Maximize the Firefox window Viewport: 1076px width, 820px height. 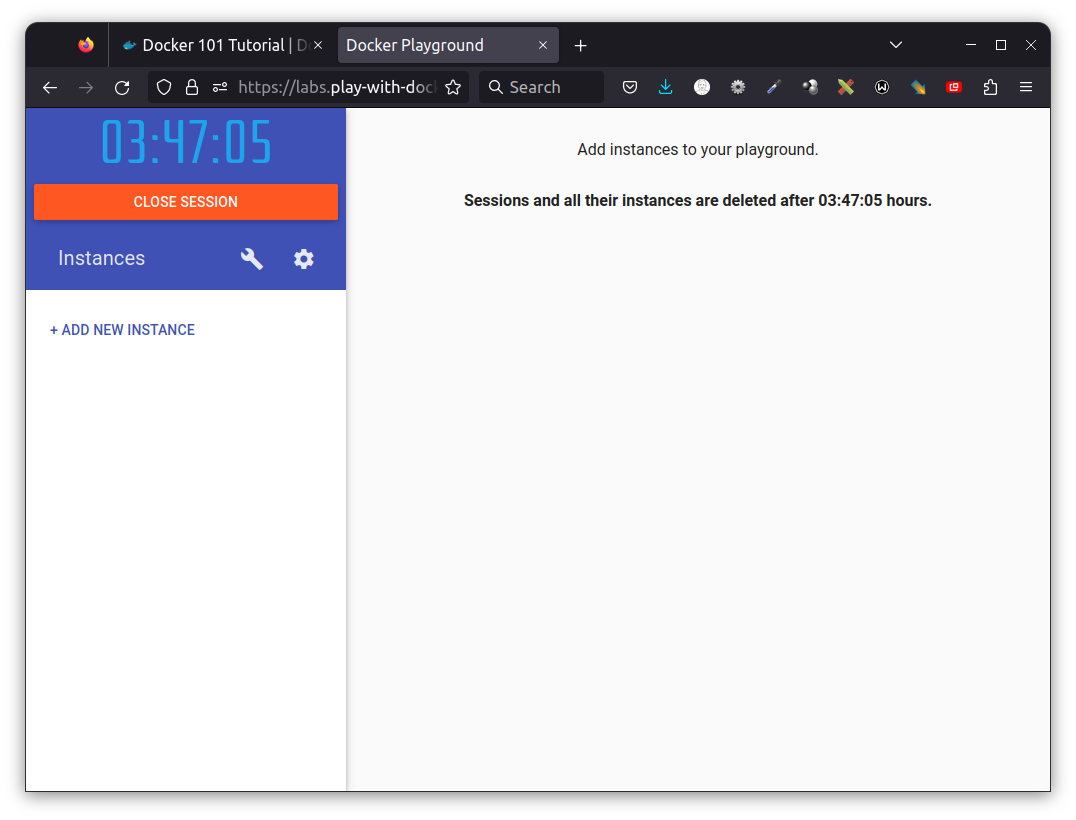coord(1001,45)
